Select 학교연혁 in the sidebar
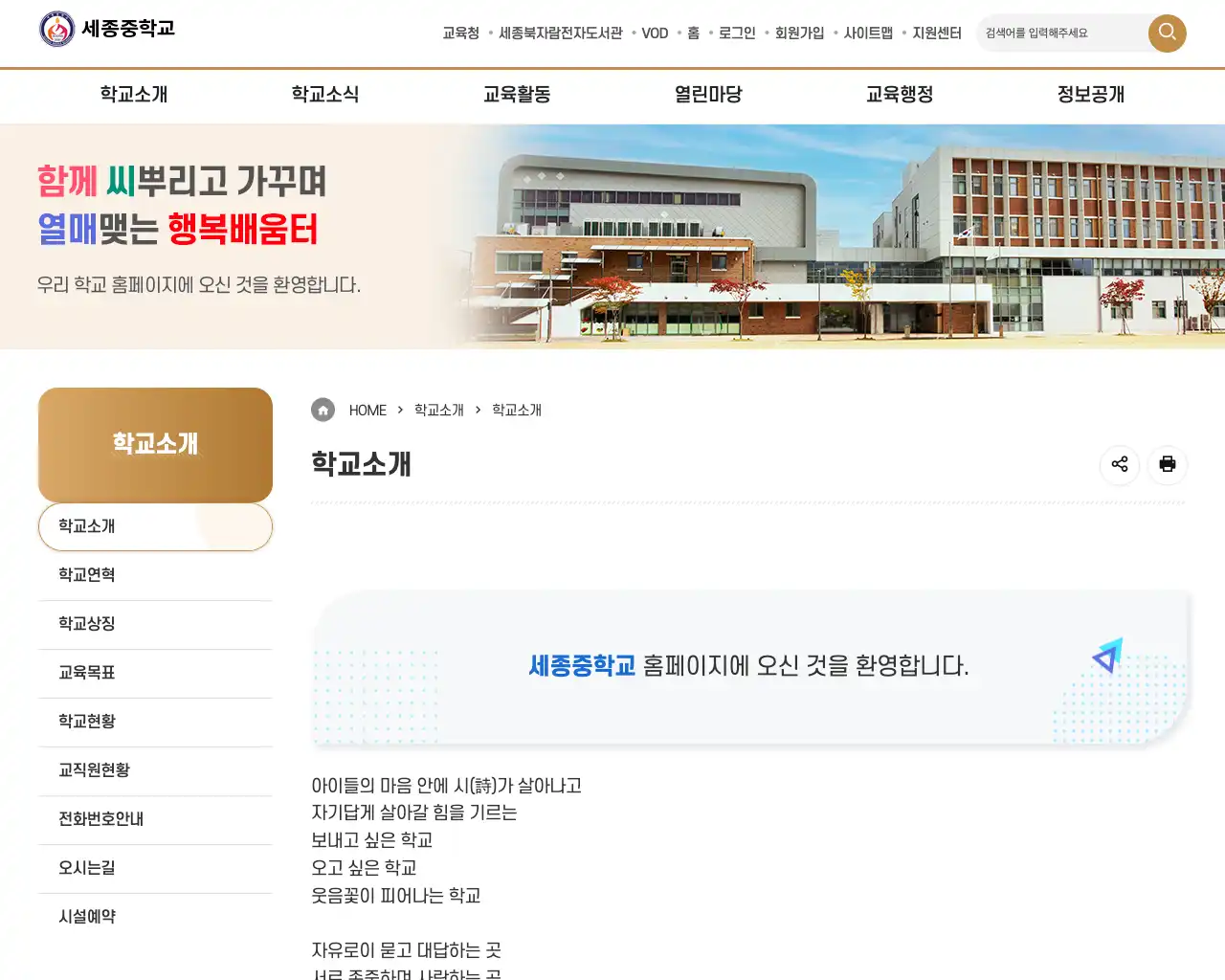This screenshot has width=1225, height=980. click(155, 575)
